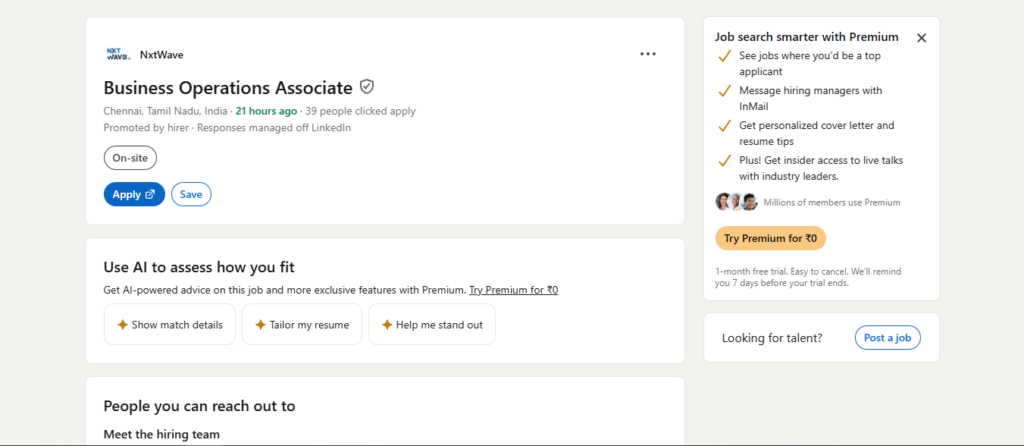Click the verified shield badge beside job title
Viewport: 1024px width, 446px height.
pyautogui.click(x=367, y=87)
